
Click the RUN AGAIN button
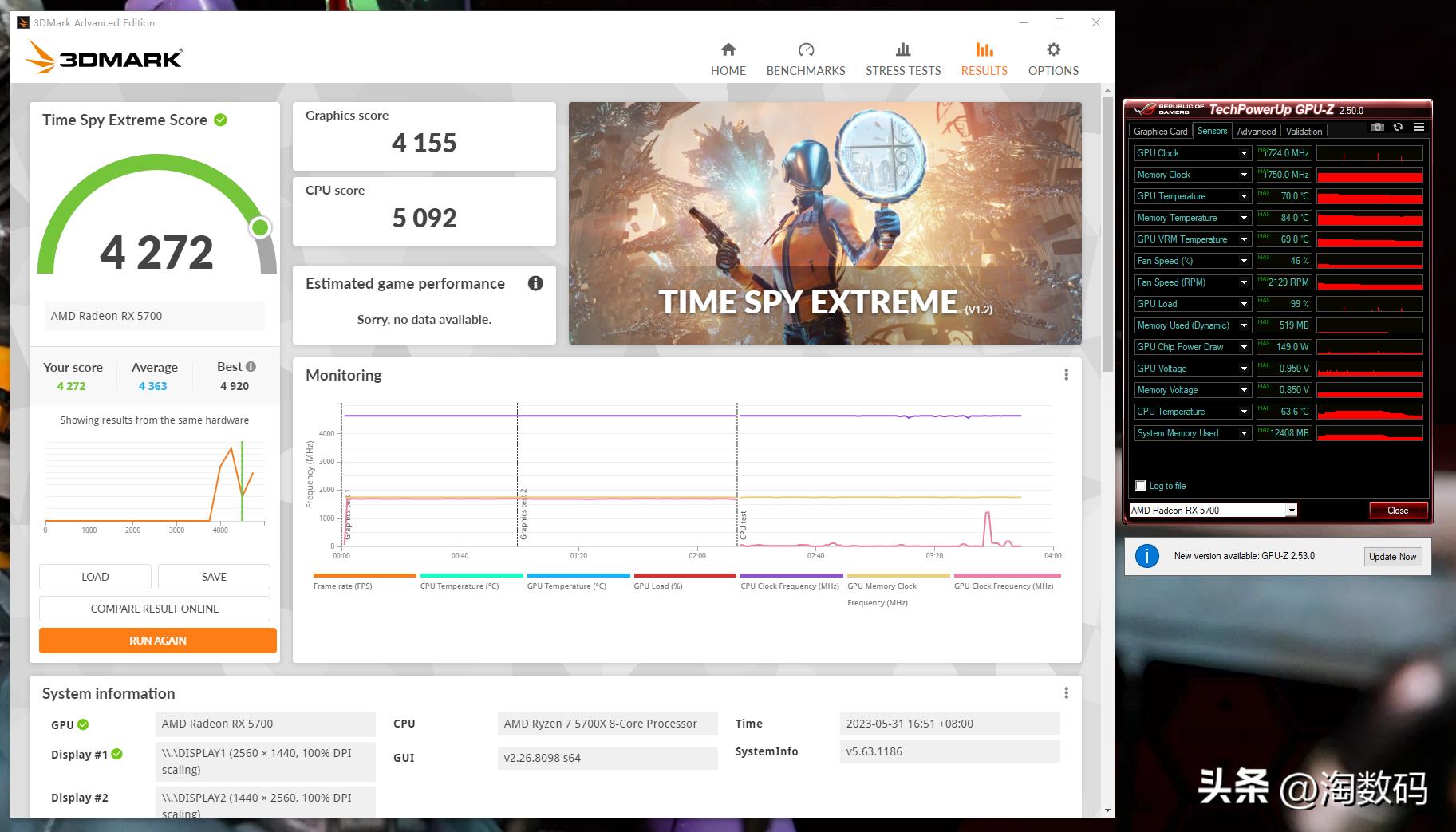point(158,641)
